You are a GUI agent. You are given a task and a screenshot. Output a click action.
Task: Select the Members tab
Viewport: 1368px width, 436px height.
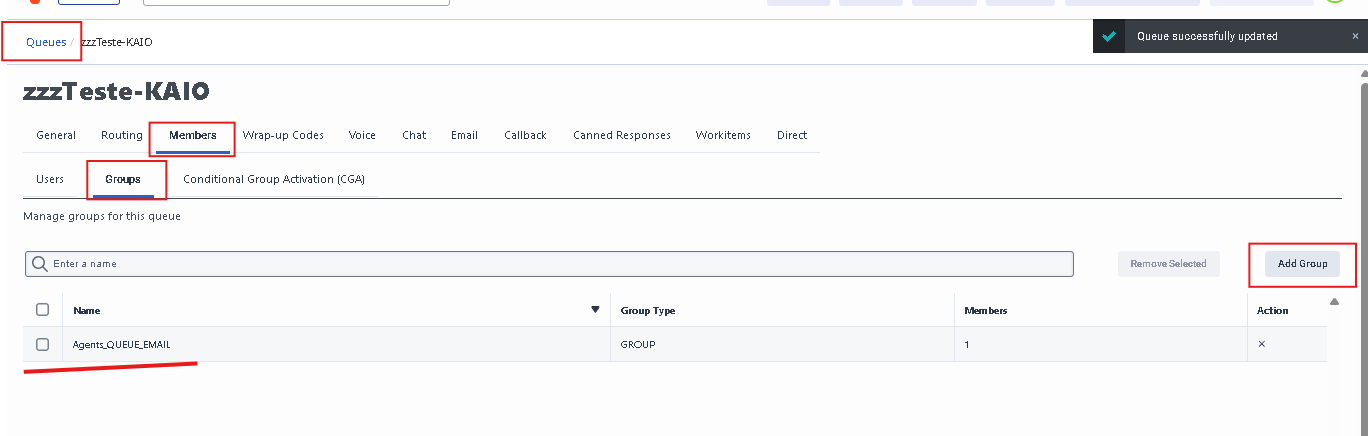pos(192,135)
